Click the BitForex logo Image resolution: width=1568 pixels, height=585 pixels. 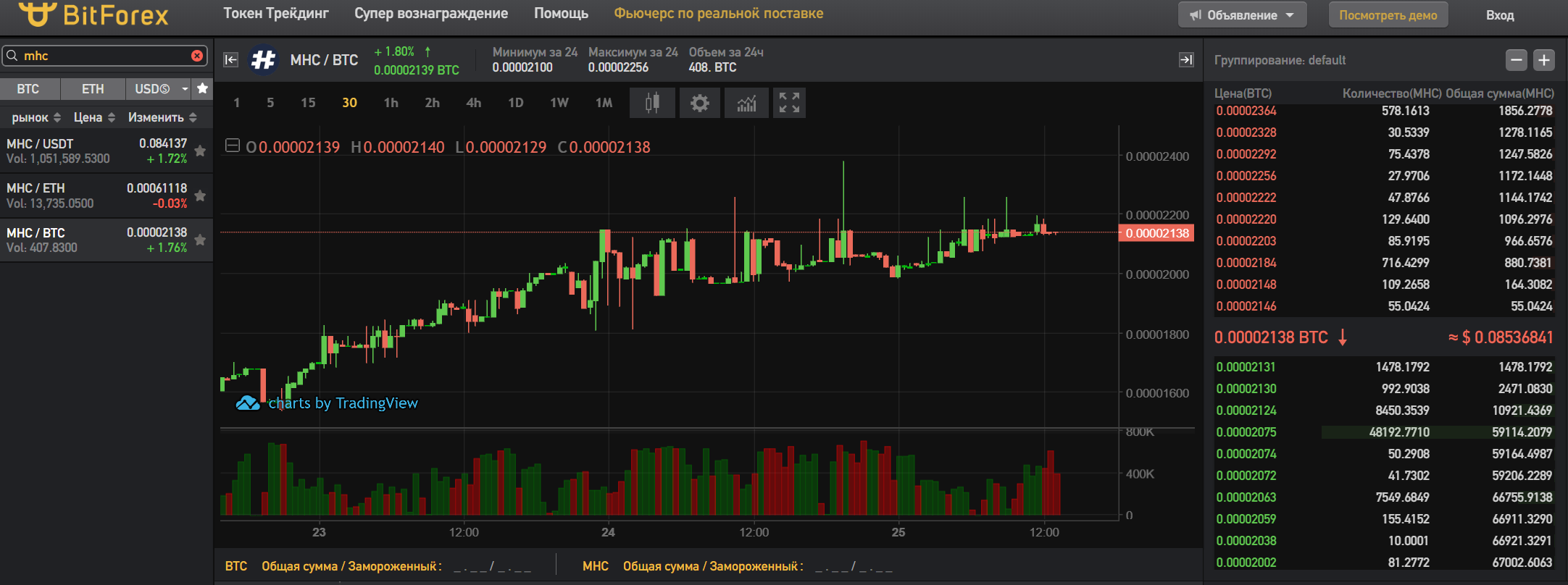click(x=93, y=14)
